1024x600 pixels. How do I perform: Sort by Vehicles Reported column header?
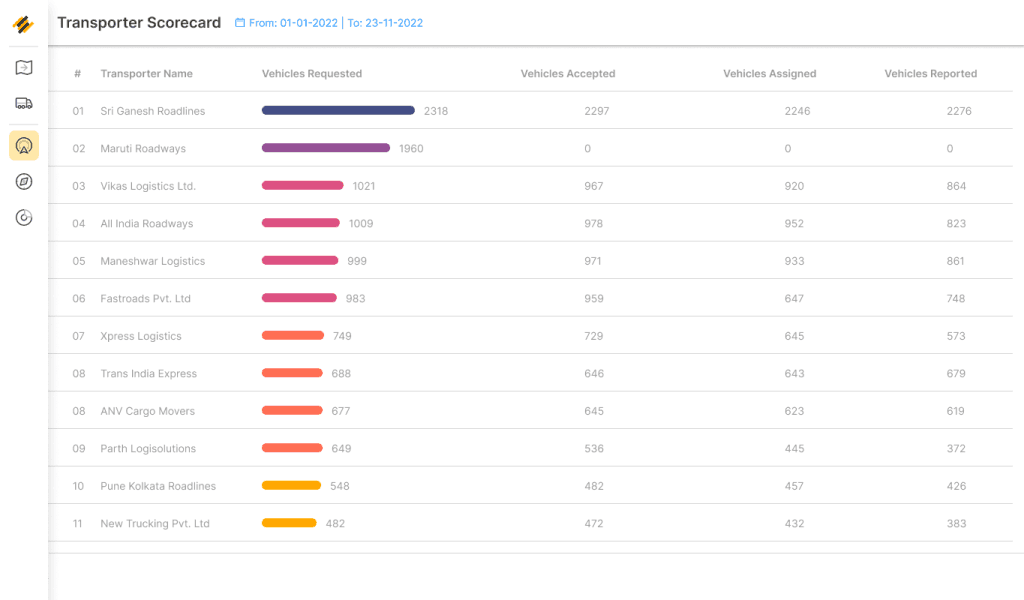click(931, 74)
